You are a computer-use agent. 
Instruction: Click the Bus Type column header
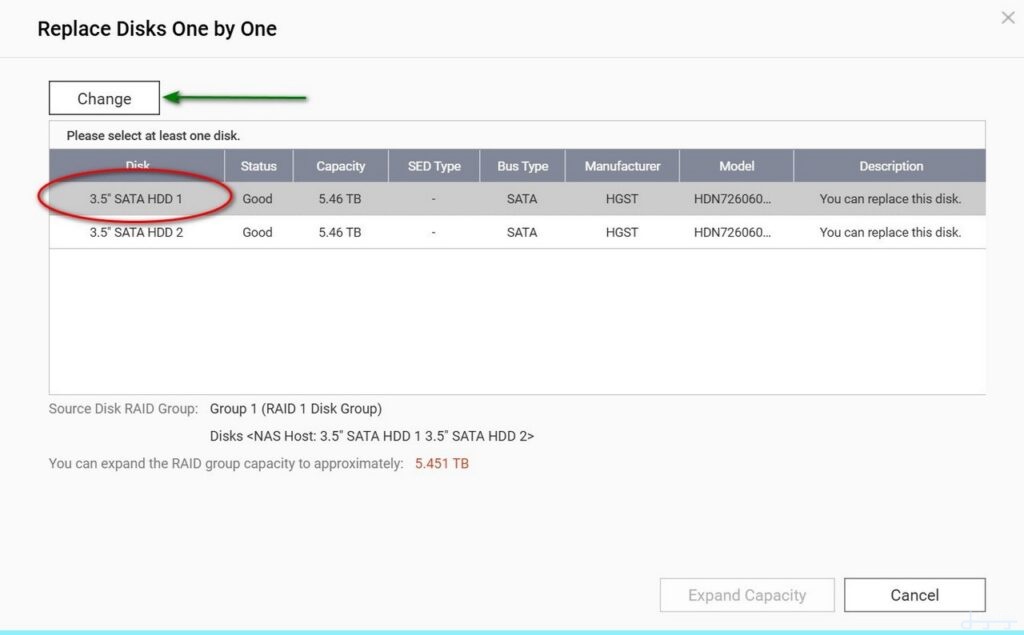(522, 166)
